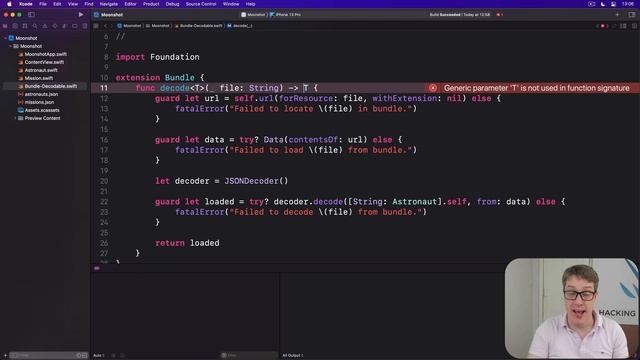The image size is (640, 360).
Task: Open the editor options lines icon
Action: (623, 26)
